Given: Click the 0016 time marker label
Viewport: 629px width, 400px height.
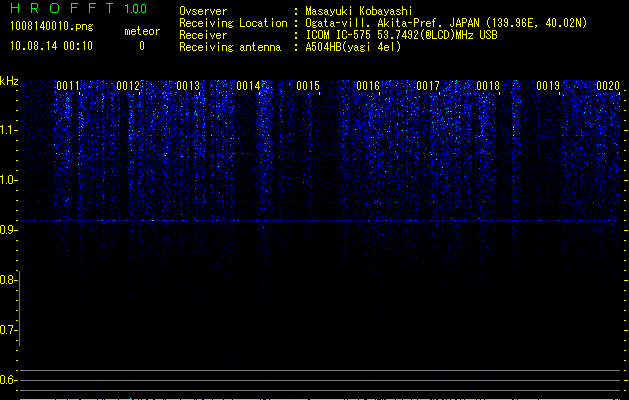Looking at the screenshot, I should 368,86.
